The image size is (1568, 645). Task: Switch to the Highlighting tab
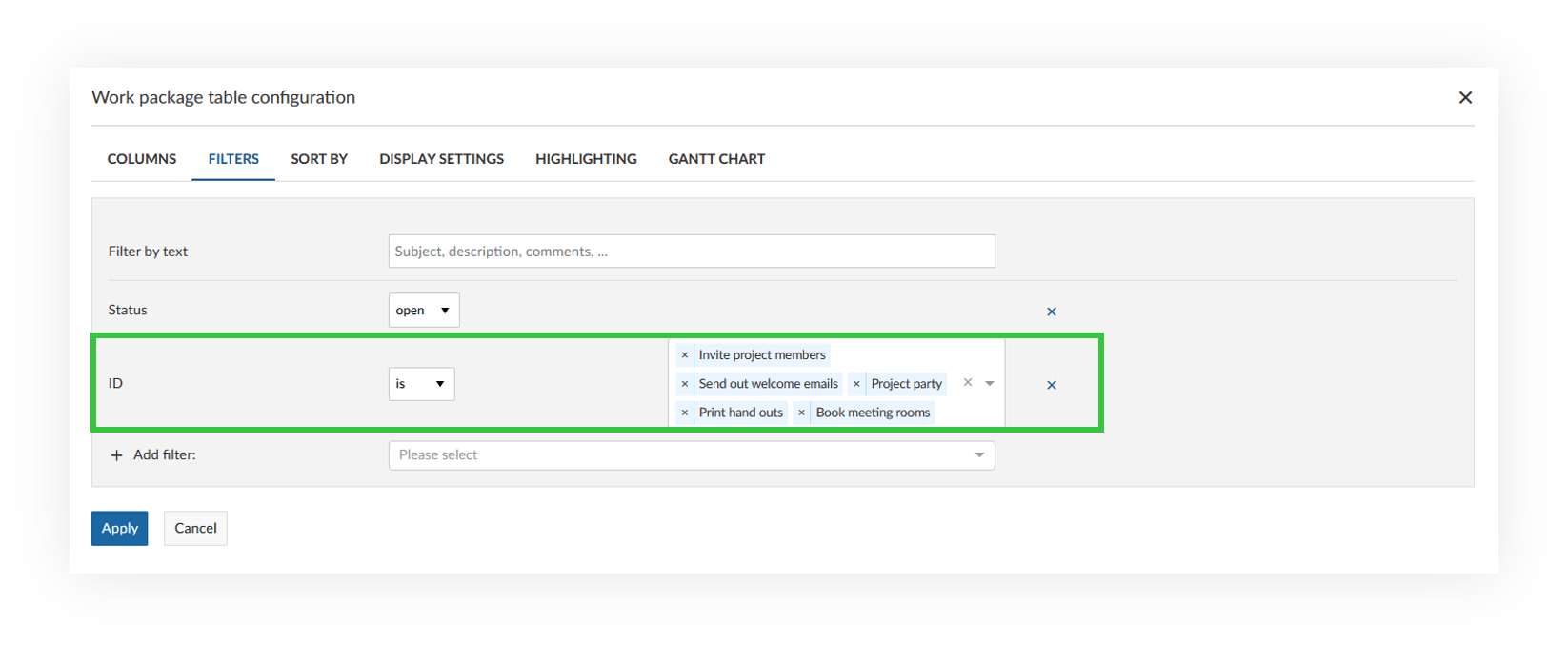586,159
